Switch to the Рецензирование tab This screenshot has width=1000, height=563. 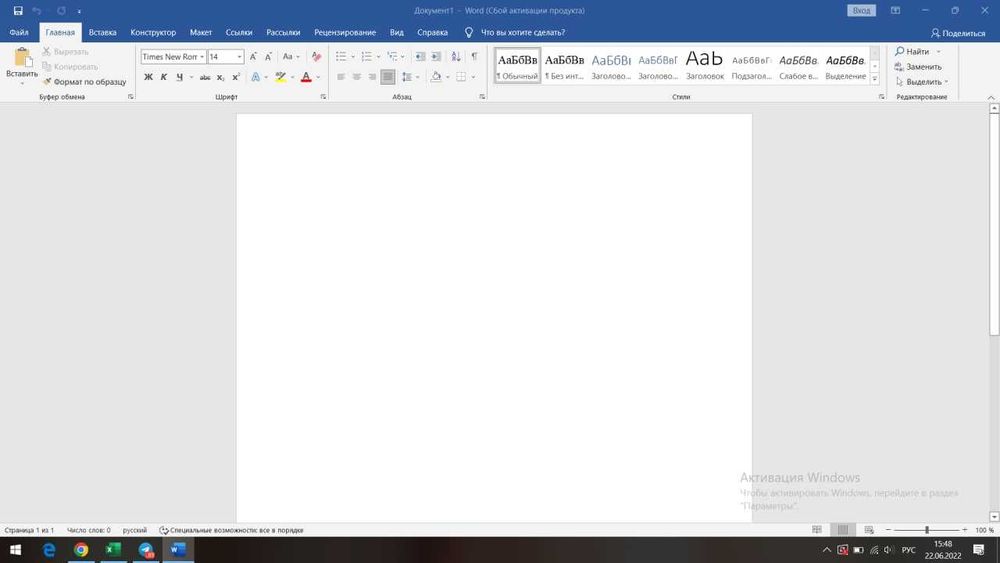345,33
